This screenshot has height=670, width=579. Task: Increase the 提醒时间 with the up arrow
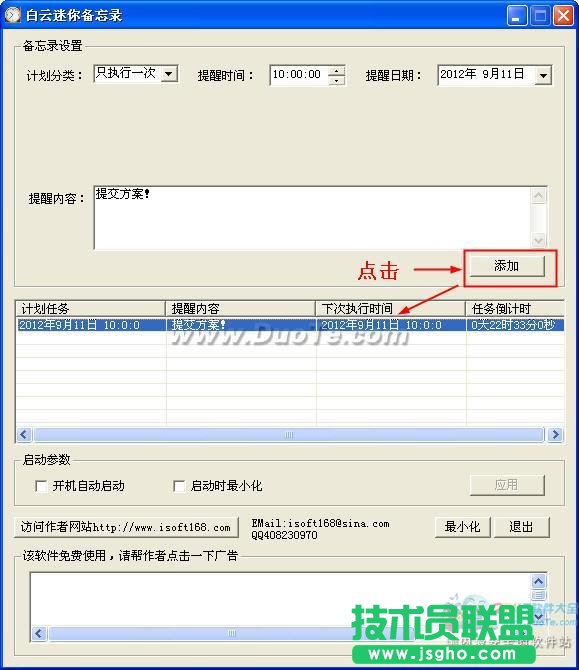click(337, 71)
